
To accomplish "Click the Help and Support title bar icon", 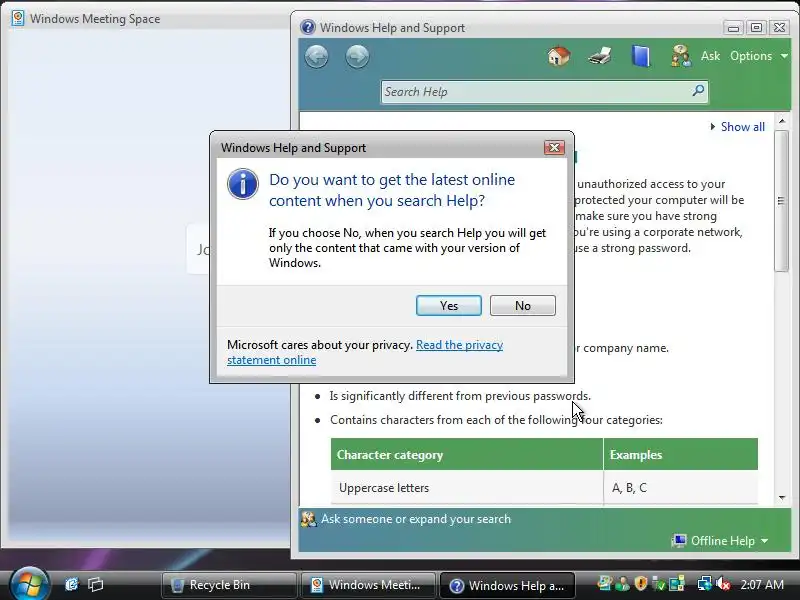I will [x=308, y=27].
